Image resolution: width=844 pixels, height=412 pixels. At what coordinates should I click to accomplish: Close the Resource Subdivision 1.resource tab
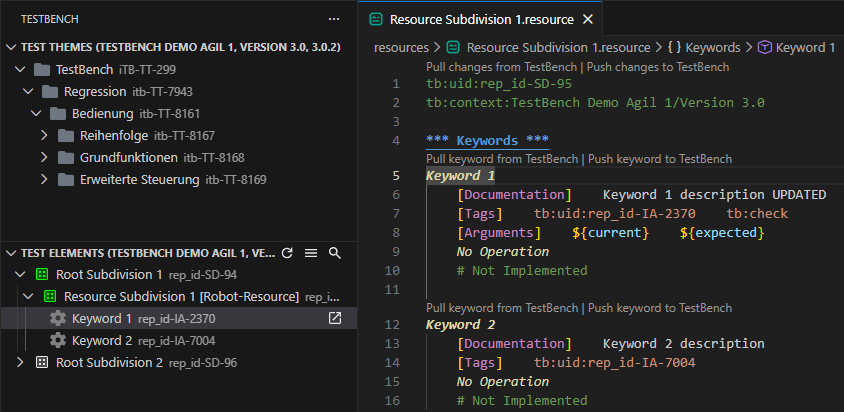point(588,19)
